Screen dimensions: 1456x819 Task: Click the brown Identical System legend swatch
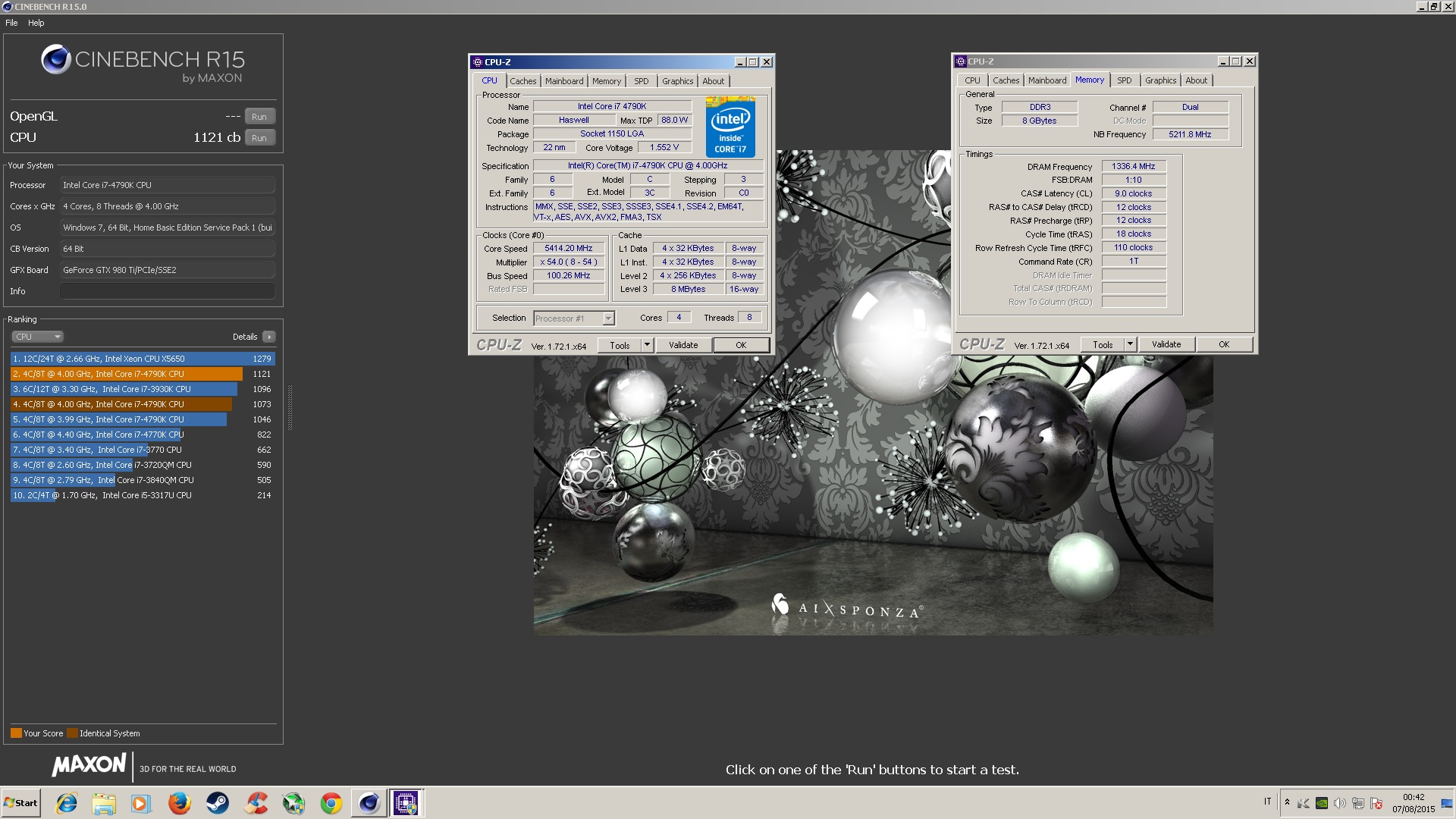pyautogui.click(x=72, y=733)
